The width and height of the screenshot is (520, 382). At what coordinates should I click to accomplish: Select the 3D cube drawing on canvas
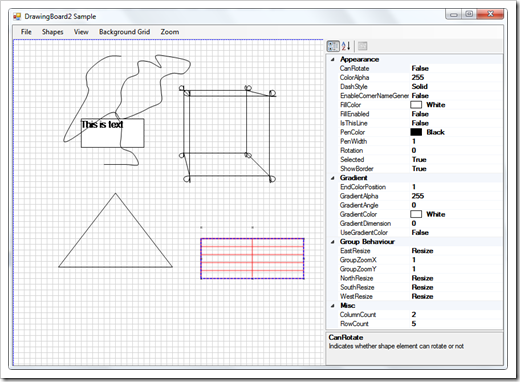(228, 133)
